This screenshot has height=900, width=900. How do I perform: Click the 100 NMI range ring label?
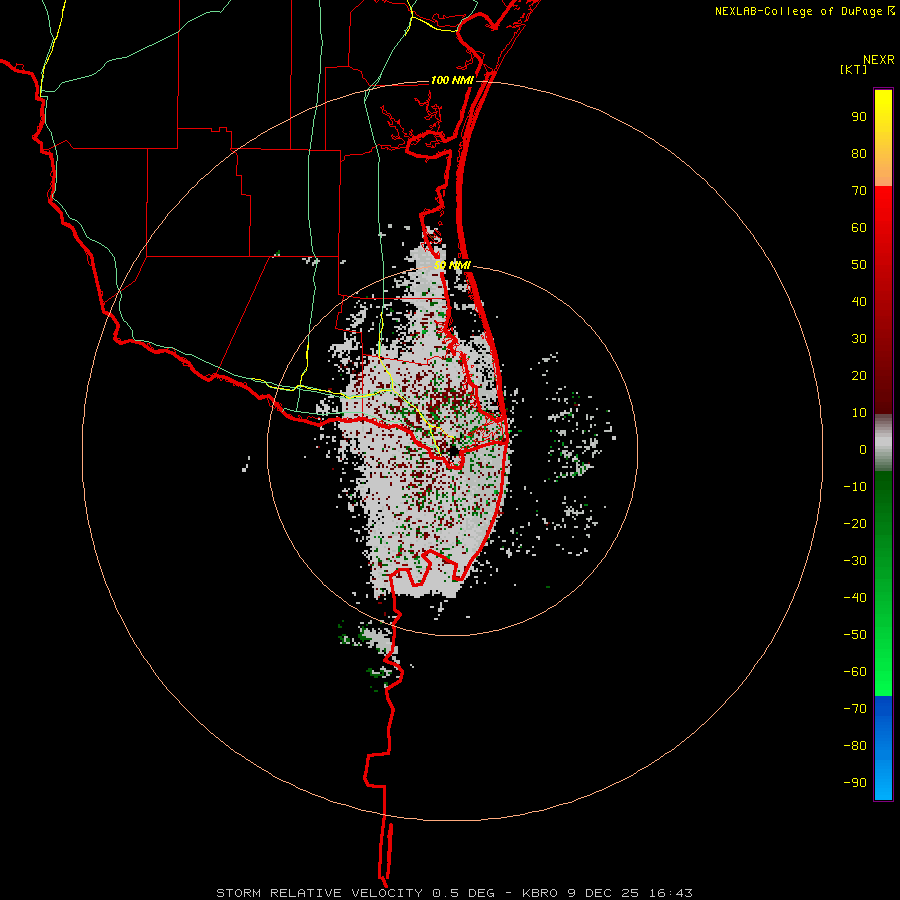(x=452, y=80)
